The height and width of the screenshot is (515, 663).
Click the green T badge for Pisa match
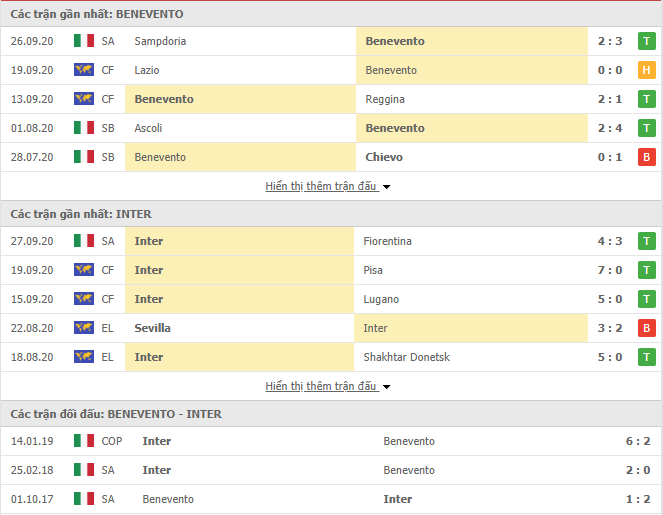point(647,270)
